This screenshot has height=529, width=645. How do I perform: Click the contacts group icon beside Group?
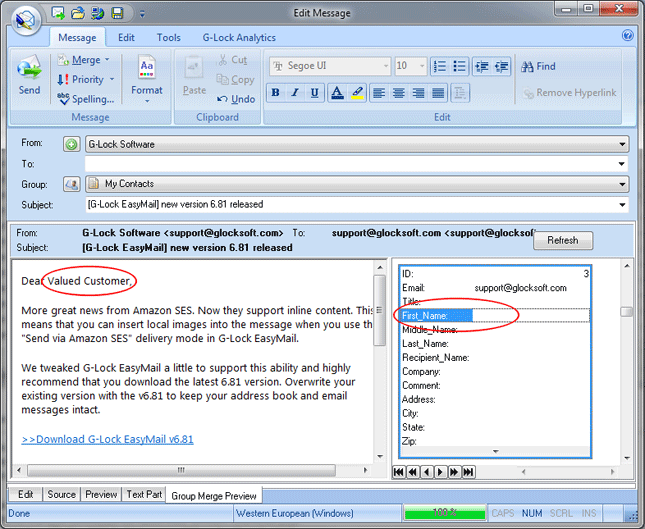(x=72, y=184)
